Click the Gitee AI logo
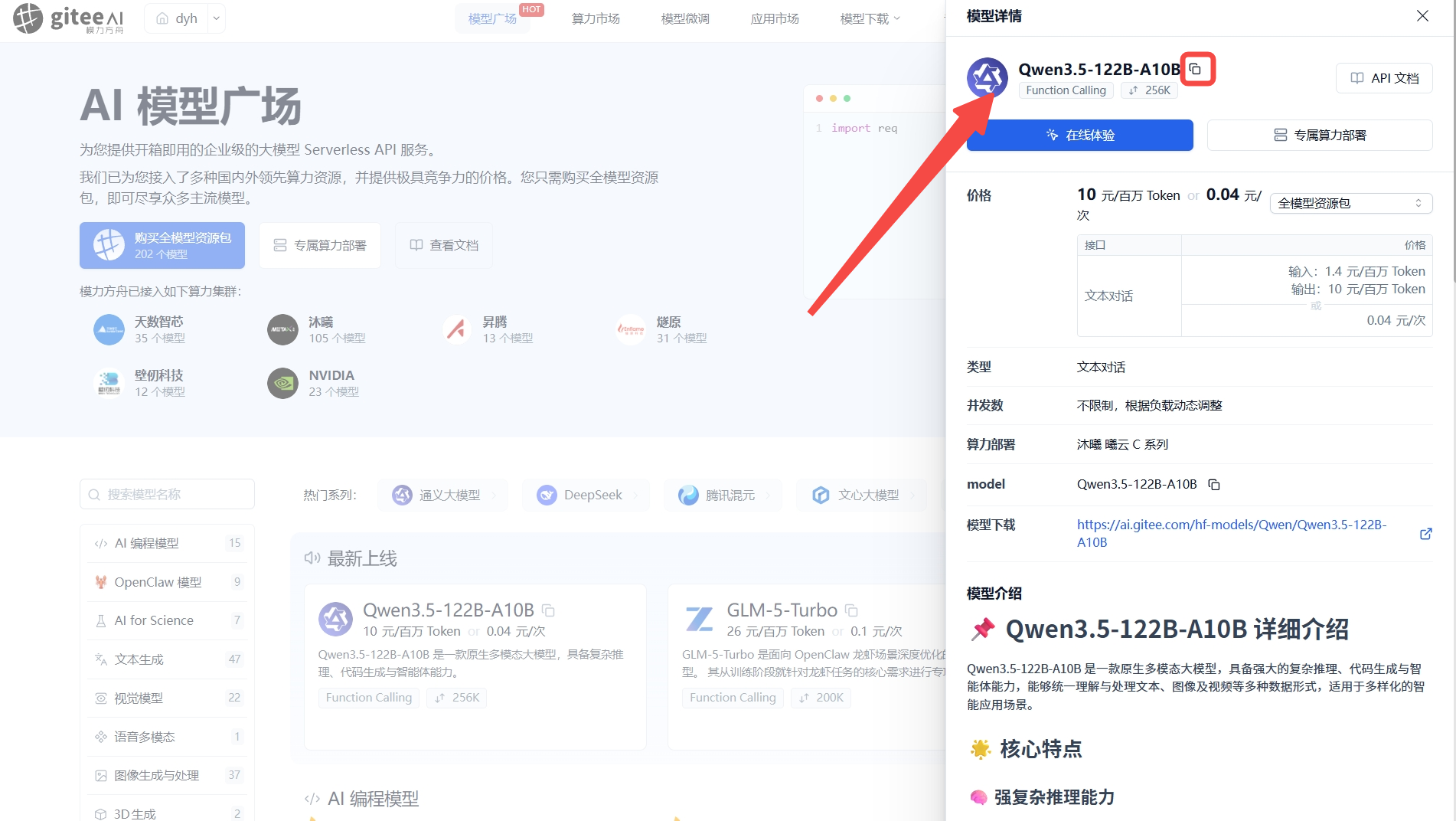Viewport: 1456px width, 821px height. pyautogui.click(x=67, y=18)
